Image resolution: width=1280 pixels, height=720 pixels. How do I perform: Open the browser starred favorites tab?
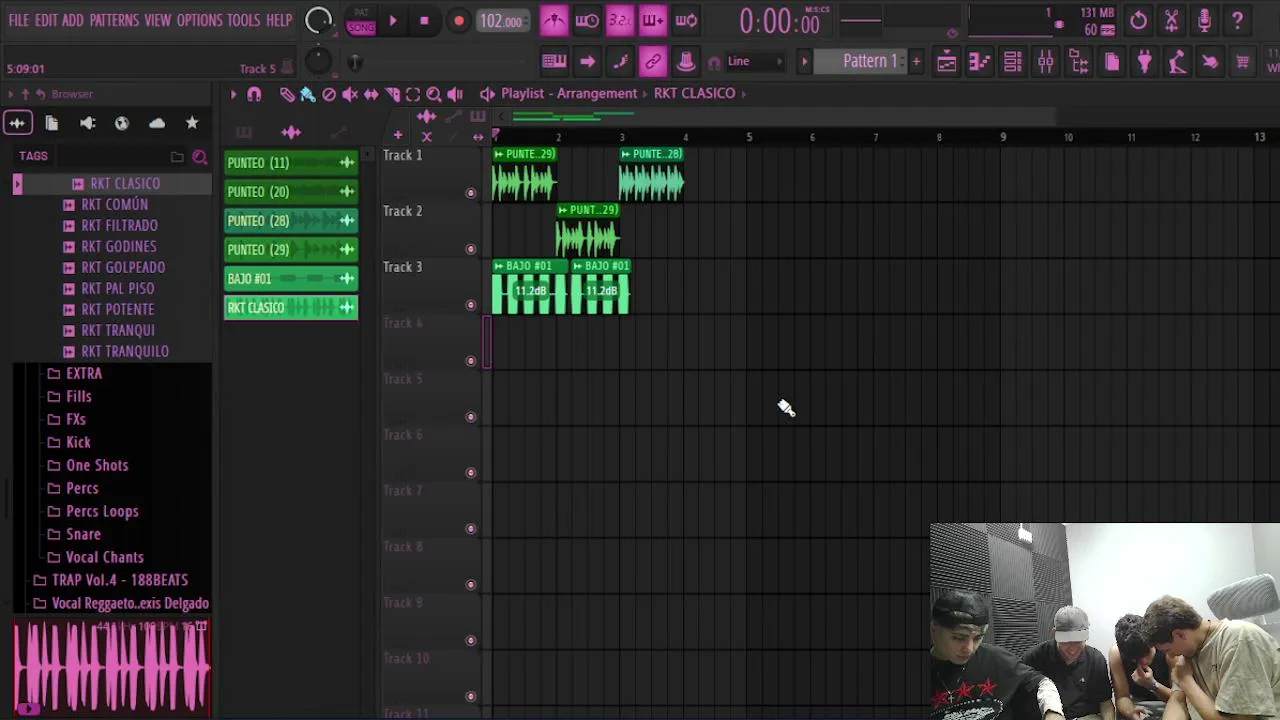click(192, 123)
